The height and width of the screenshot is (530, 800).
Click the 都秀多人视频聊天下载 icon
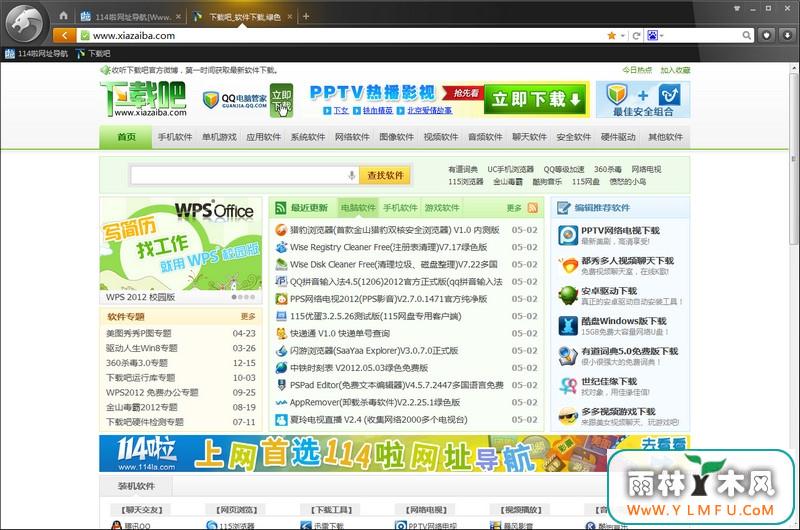[x=567, y=266]
